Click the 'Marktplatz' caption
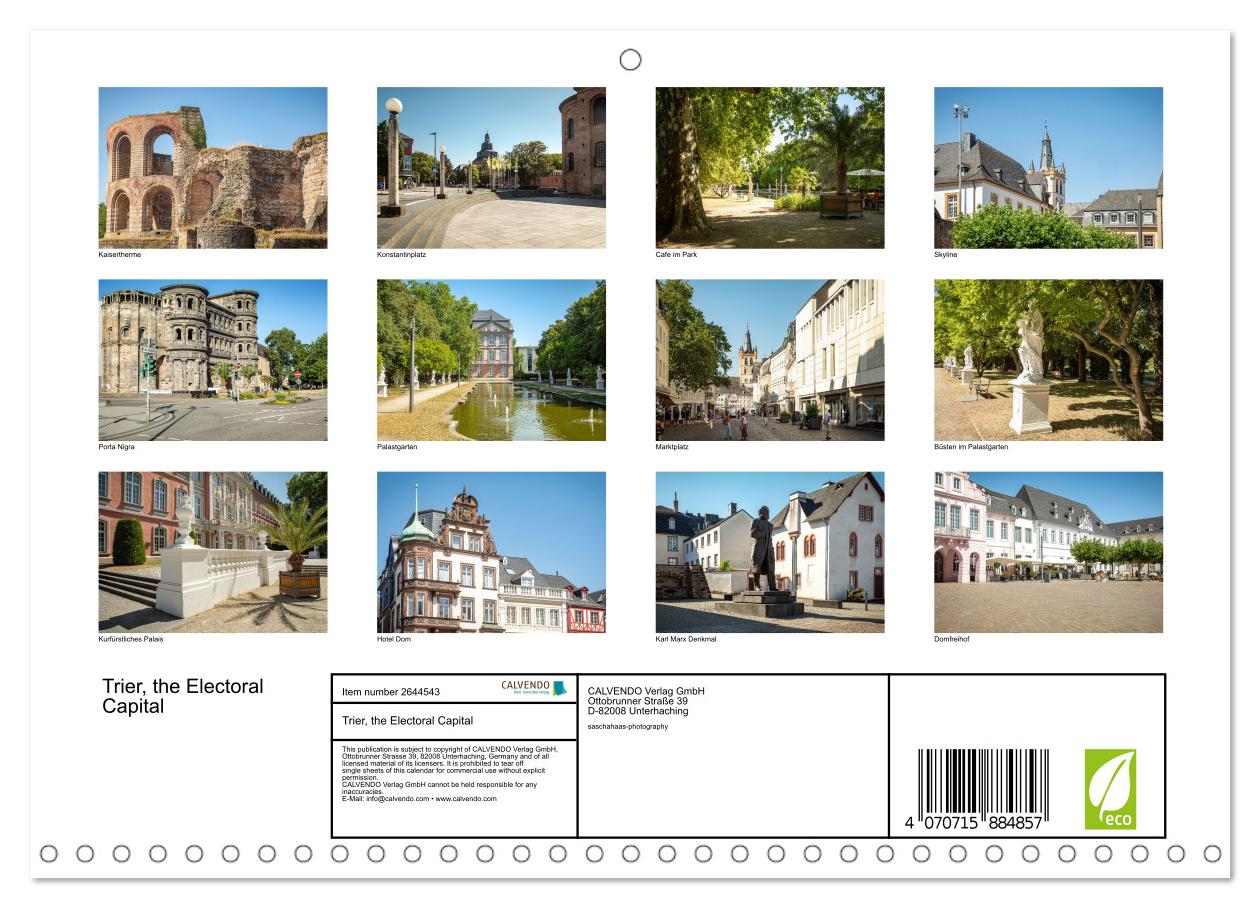The height and width of the screenshot is (908, 1260). tap(673, 447)
